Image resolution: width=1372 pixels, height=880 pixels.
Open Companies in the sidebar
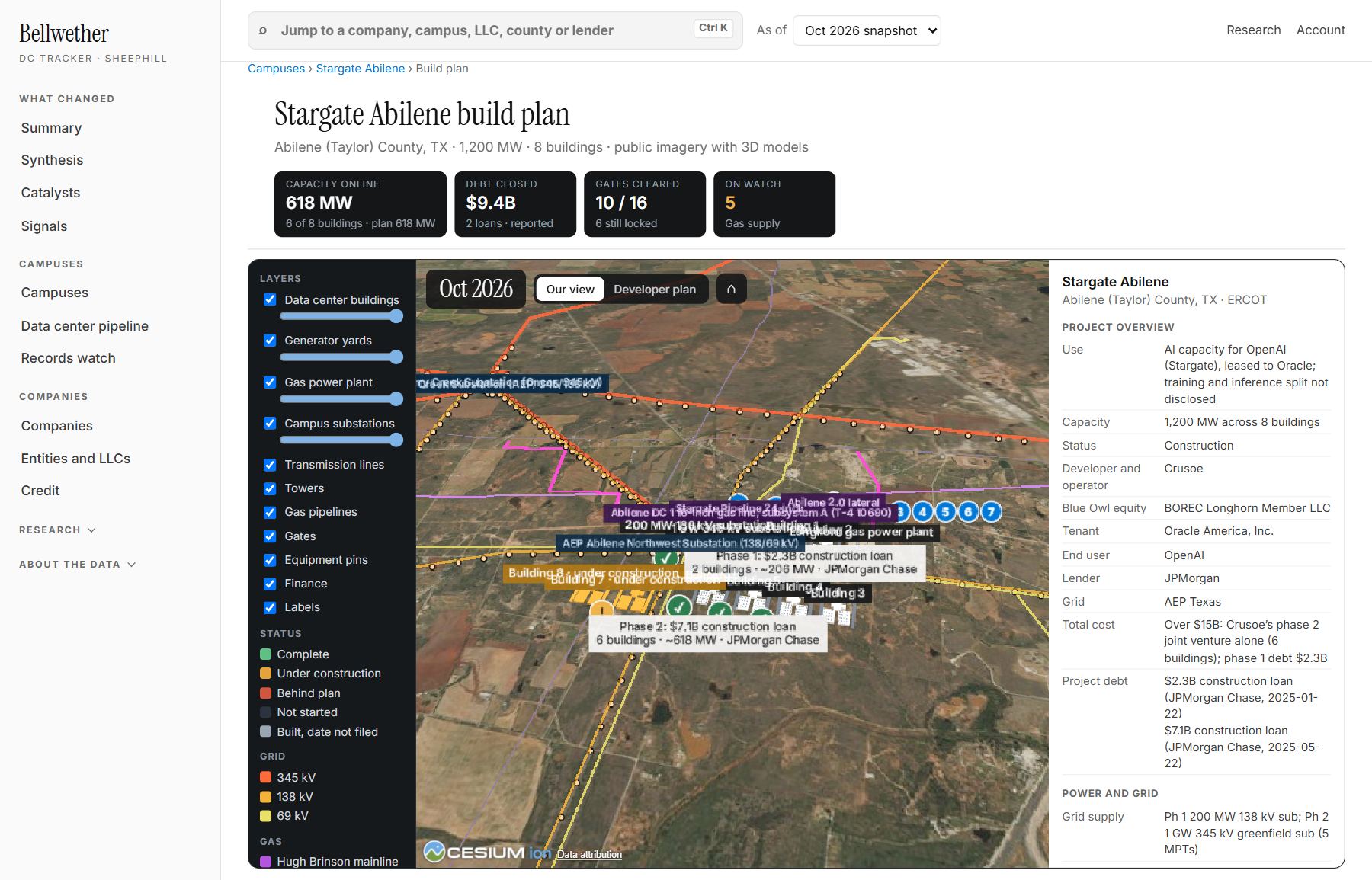tap(57, 426)
